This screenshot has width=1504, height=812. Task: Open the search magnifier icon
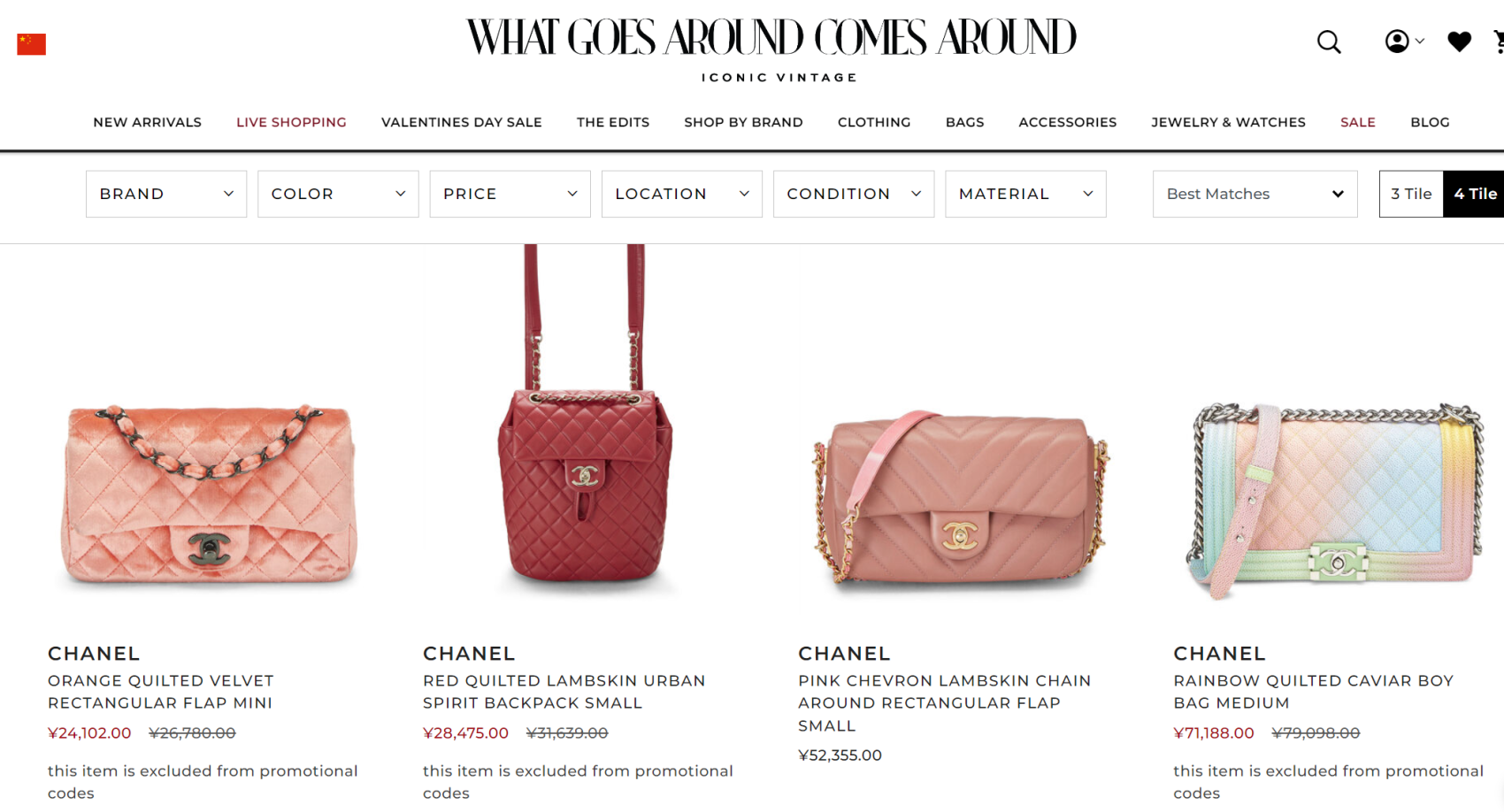pos(1329,42)
